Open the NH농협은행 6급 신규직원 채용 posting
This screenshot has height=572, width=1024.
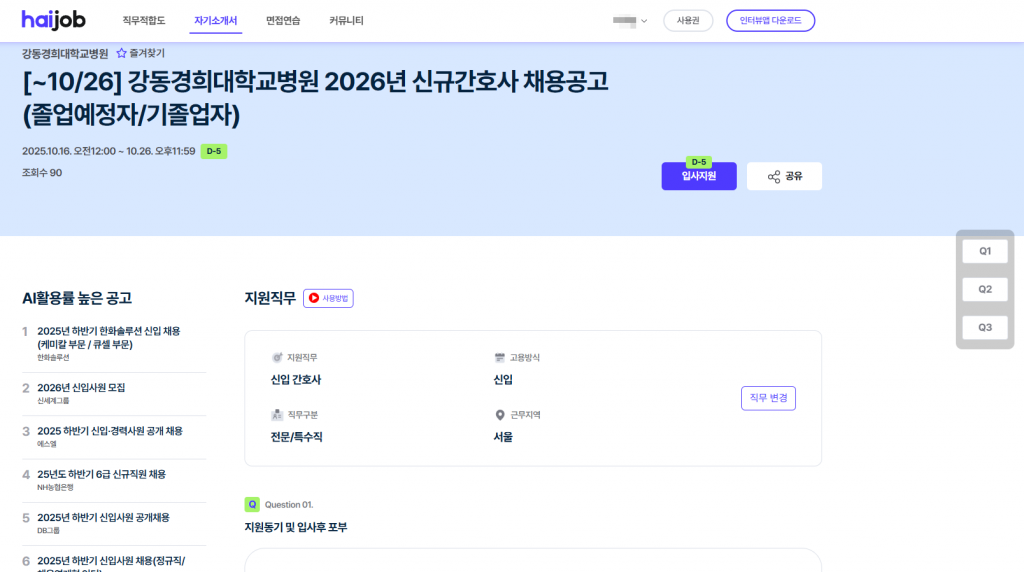tap(101, 474)
